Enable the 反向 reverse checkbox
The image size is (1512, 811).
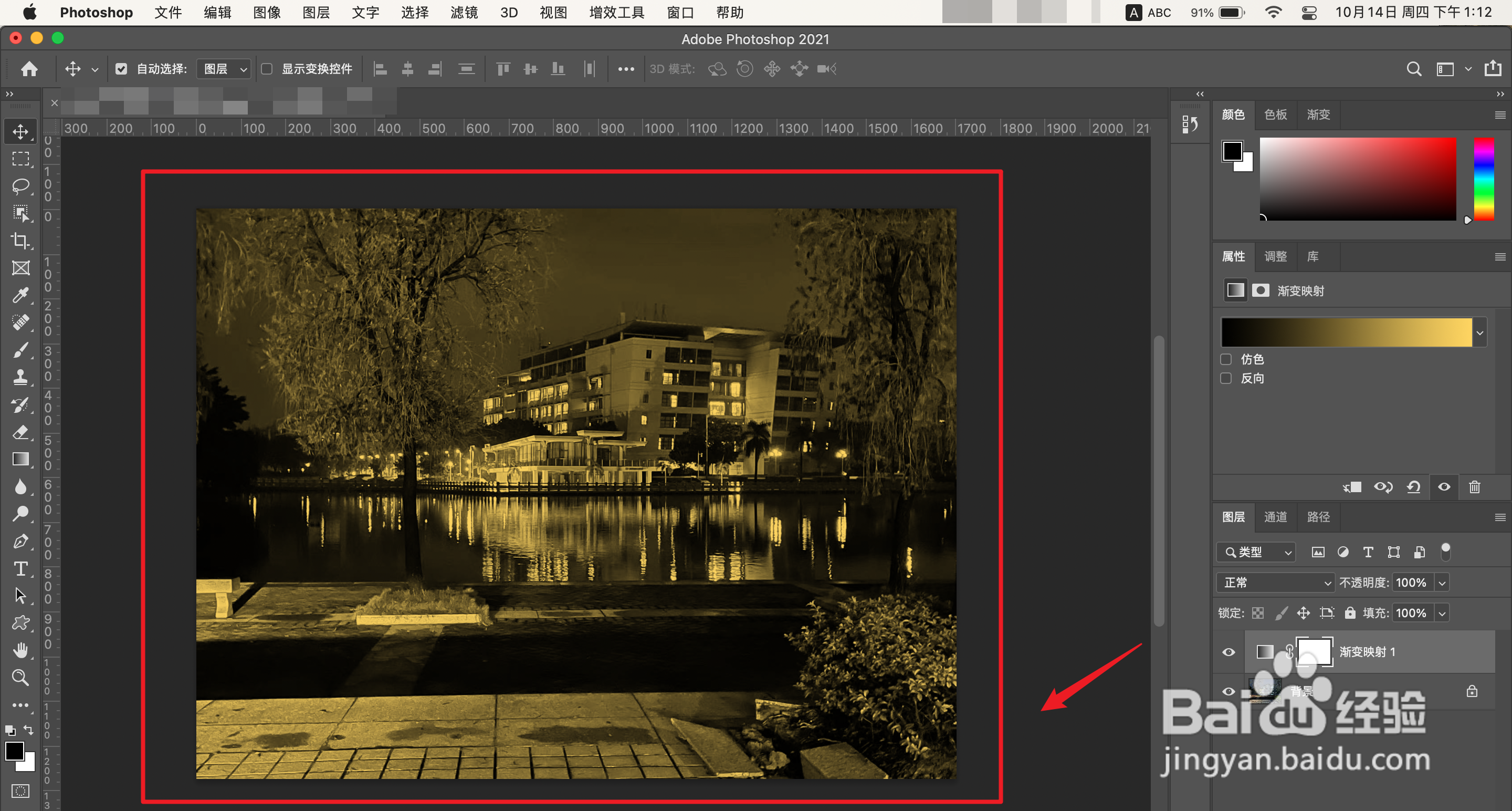[x=1226, y=378]
